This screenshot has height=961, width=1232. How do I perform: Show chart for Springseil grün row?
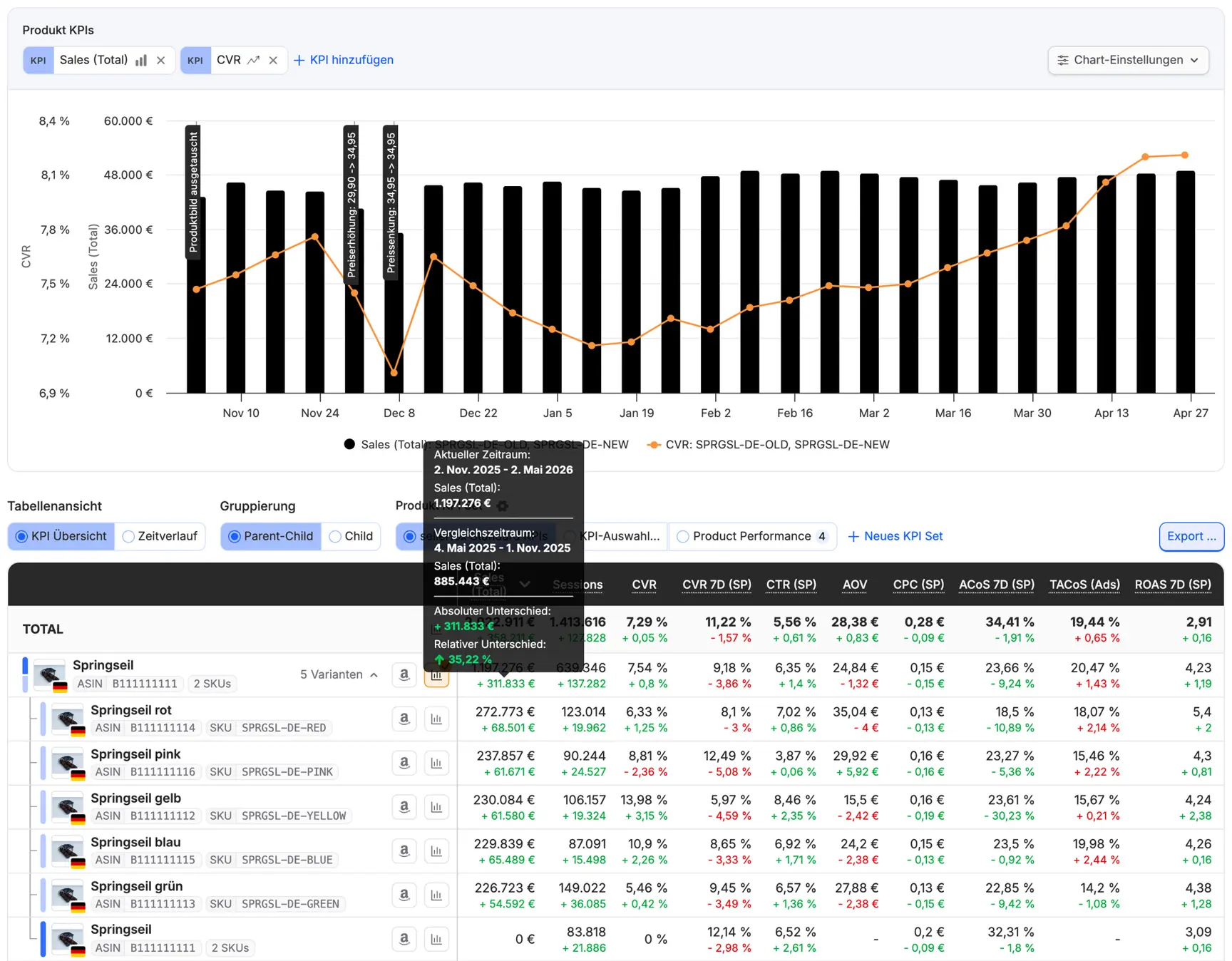point(436,895)
